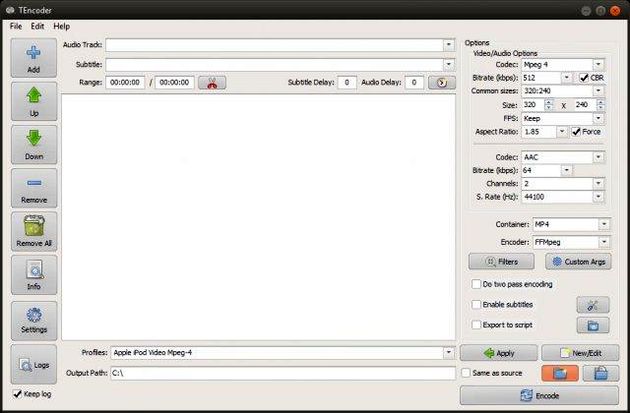Toggle the Keep log checkbox

coord(17,394)
